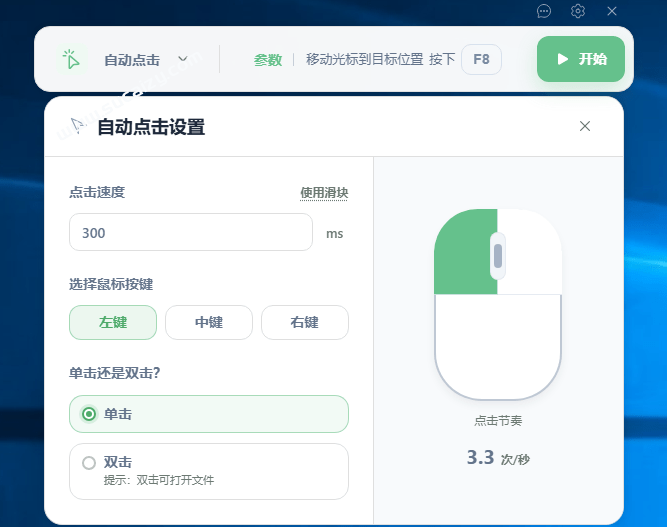667x527 pixels.
Task: Close the app window with top X
Action: tap(612, 11)
